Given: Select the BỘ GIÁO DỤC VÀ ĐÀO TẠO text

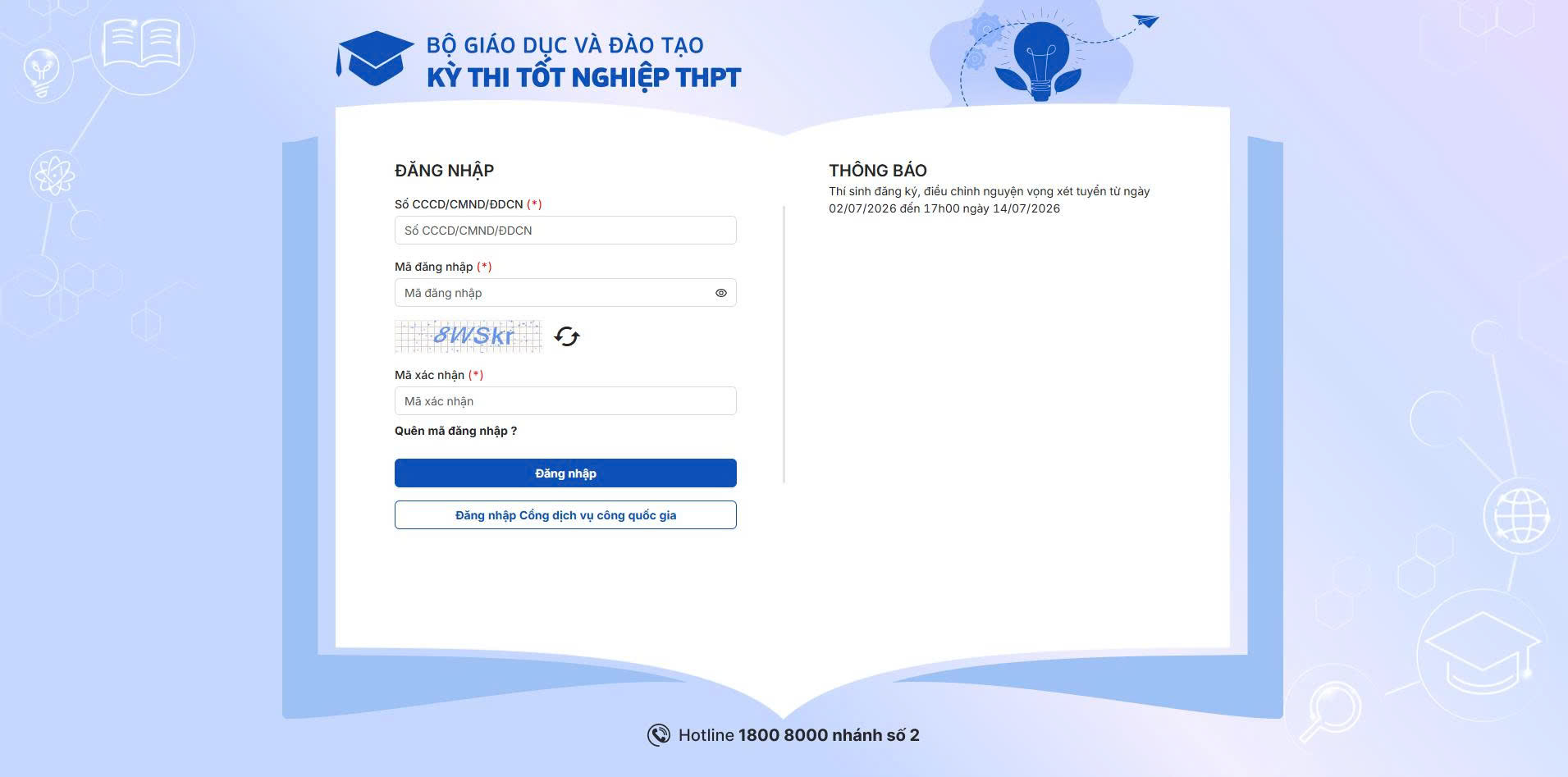Looking at the screenshot, I should click(565, 45).
